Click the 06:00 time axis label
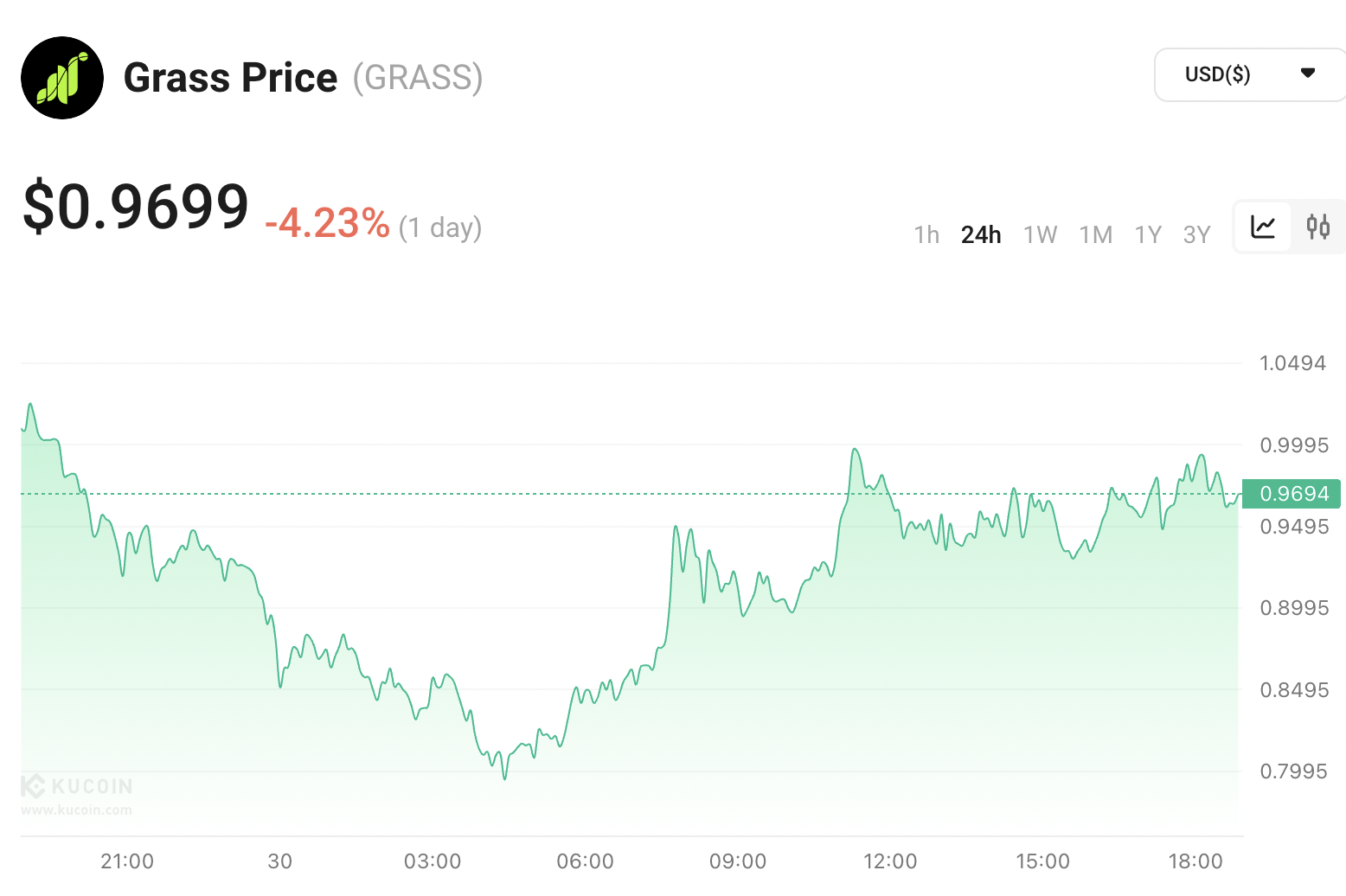The image size is (1346, 896). pyautogui.click(x=585, y=861)
